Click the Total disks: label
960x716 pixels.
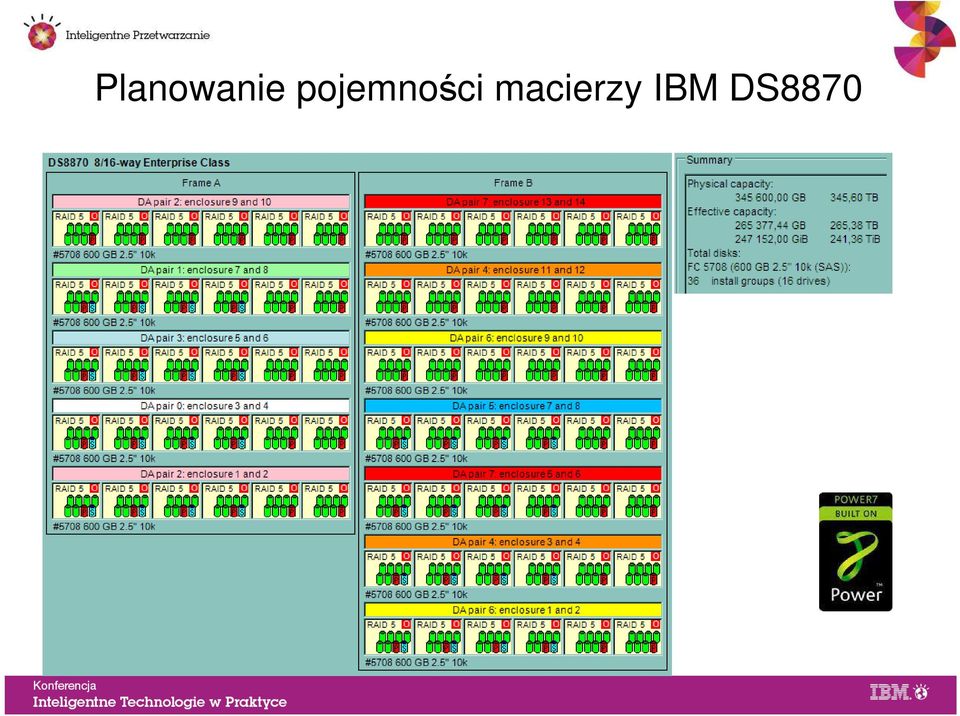pos(714,253)
